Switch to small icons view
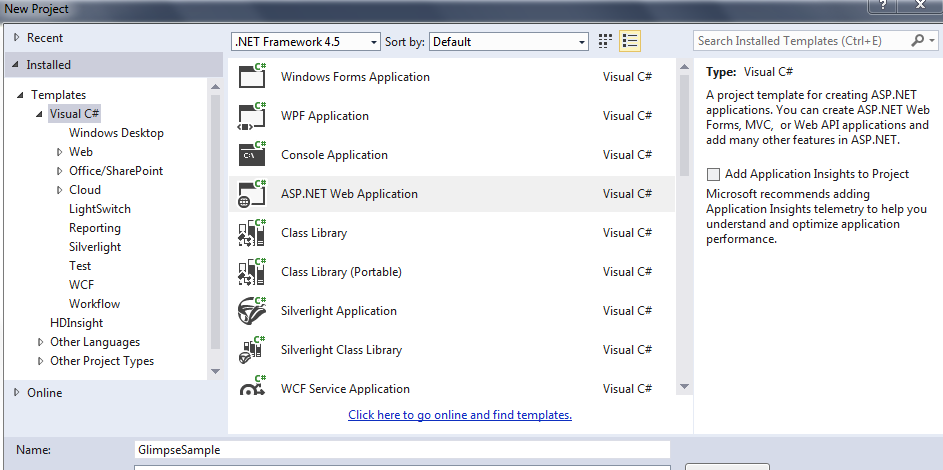This screenshot has height=470, width=943. (605, 41)
